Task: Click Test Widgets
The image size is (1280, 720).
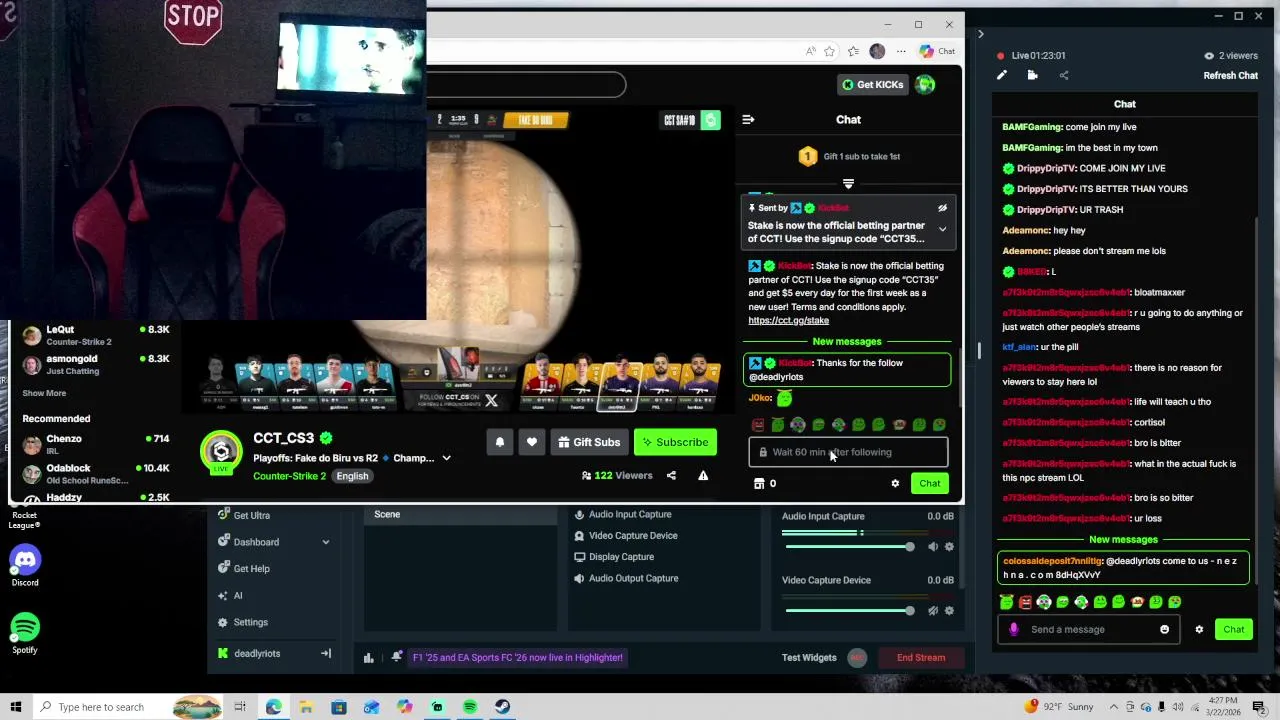Action: [x=809, y=658]
